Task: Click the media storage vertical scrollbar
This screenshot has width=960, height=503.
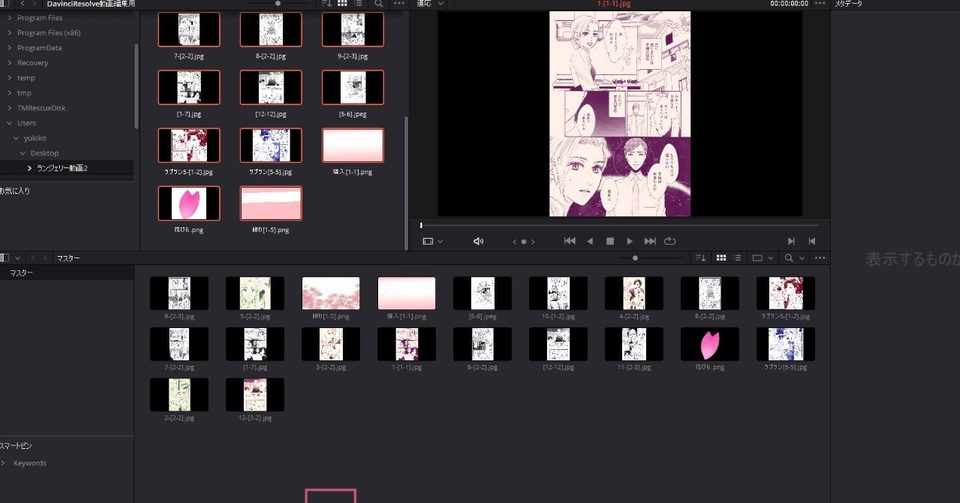Action: pyautogui.click(x=406, y=182)
